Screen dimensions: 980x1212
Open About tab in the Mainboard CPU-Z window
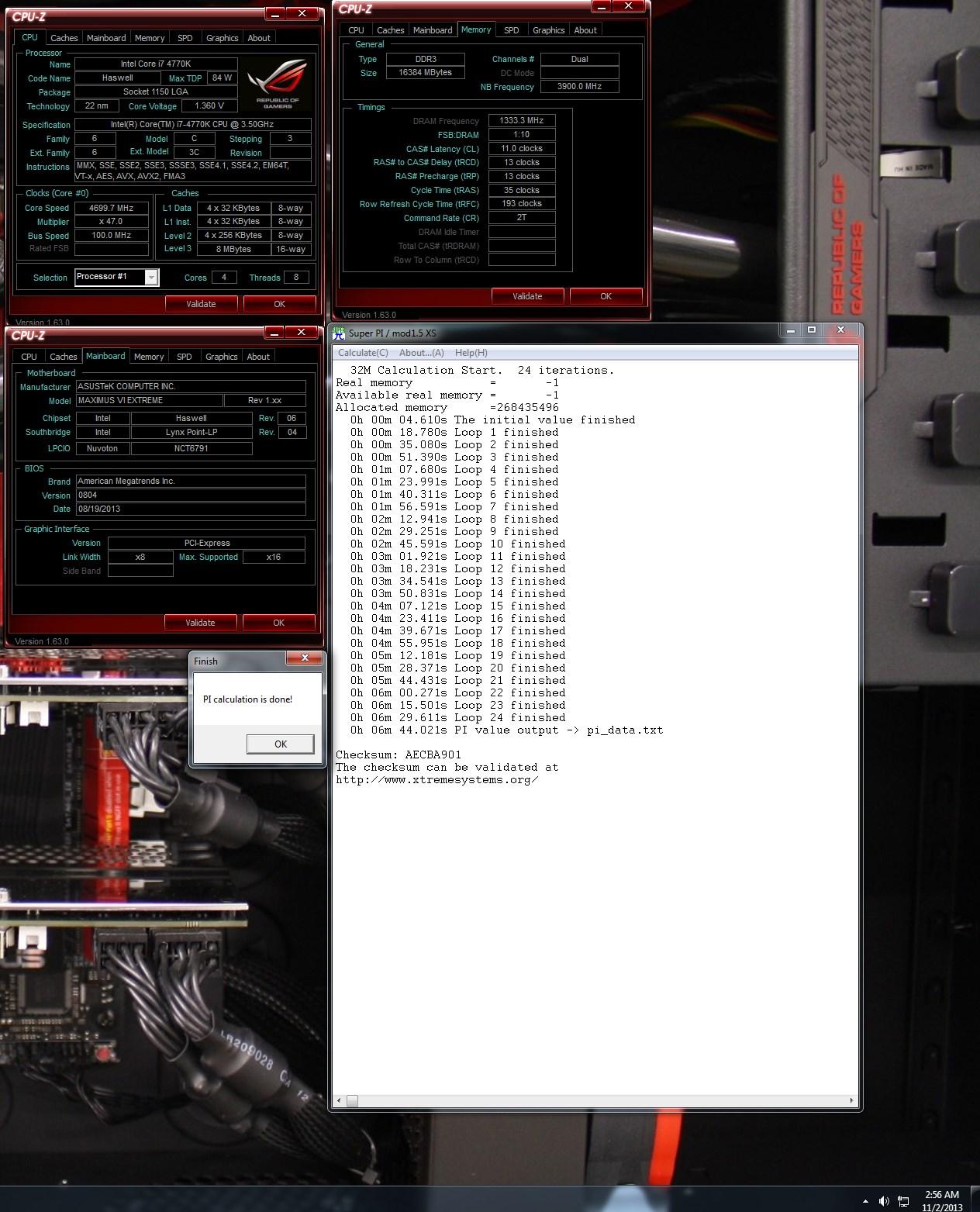[x=258, y=357]
